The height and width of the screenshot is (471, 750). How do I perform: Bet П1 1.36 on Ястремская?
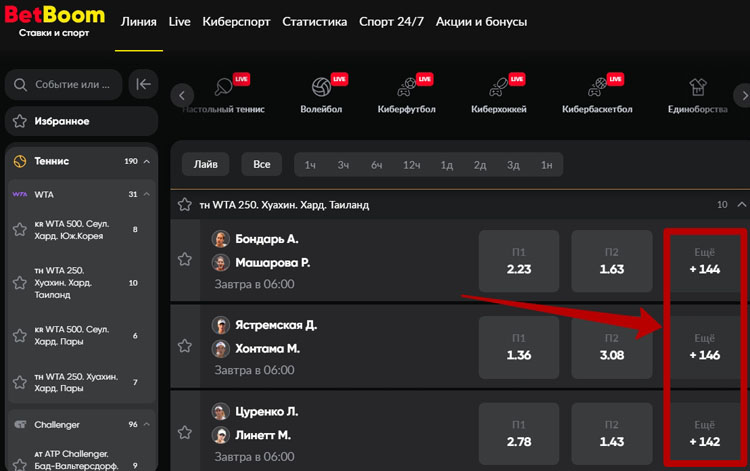pos(519,347)
